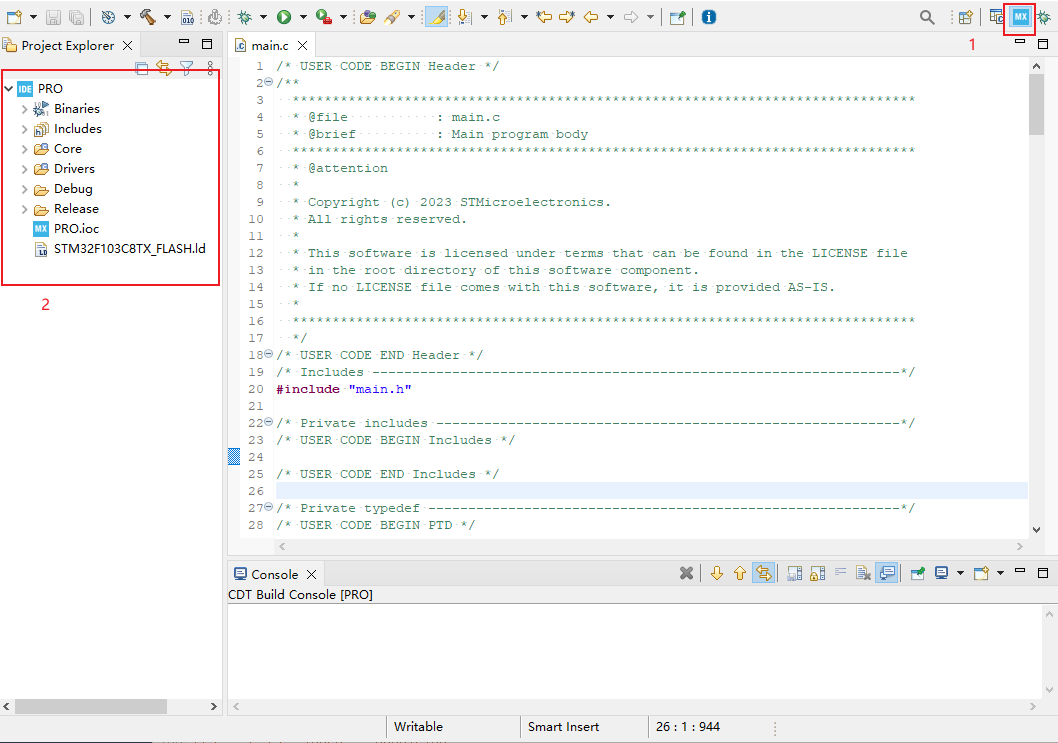Screen dimensions: 1058x743
Task: Open the New dropdown arrow beside New icon
Action: [x=32, y=17]
